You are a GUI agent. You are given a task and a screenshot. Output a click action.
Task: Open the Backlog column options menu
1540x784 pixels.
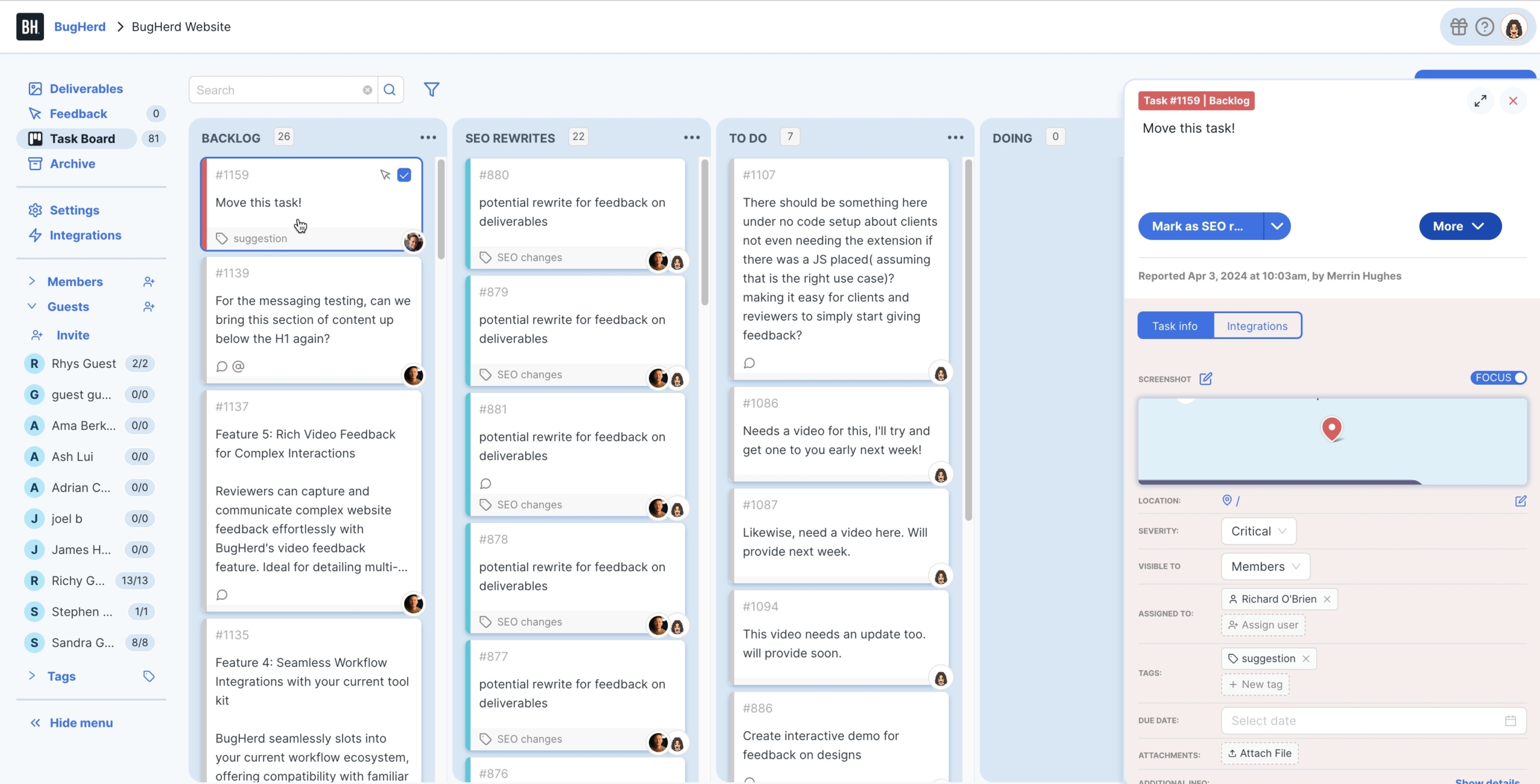pos(428,138)
